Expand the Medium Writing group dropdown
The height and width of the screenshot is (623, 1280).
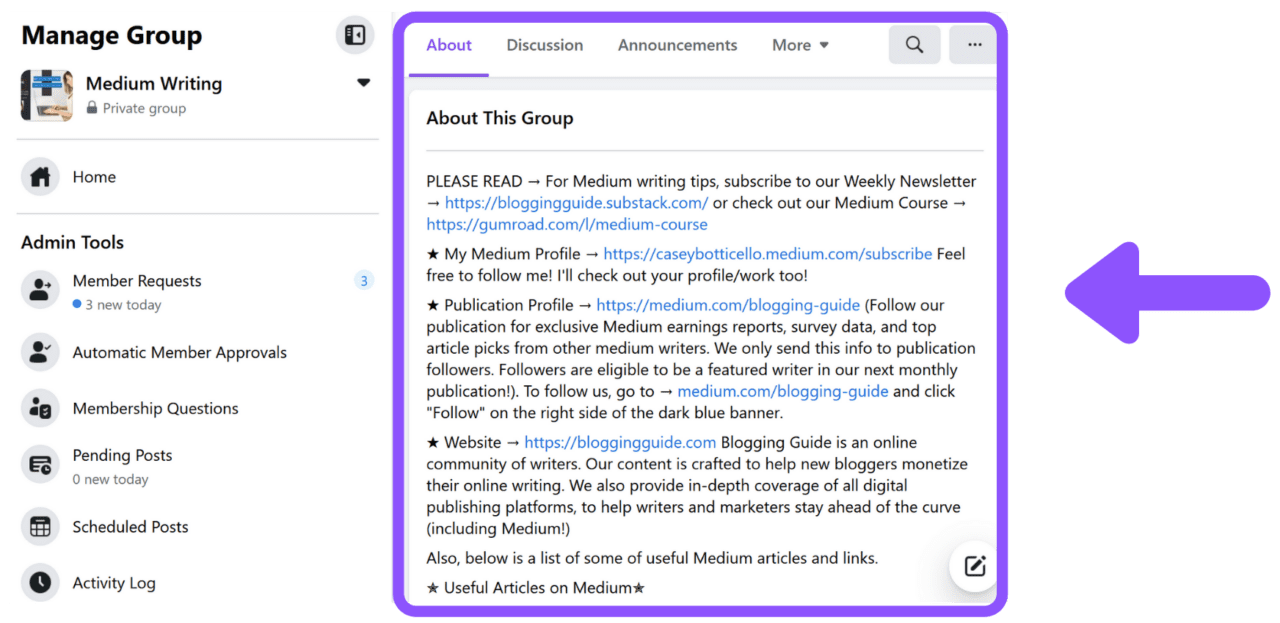tap(363, 83)
